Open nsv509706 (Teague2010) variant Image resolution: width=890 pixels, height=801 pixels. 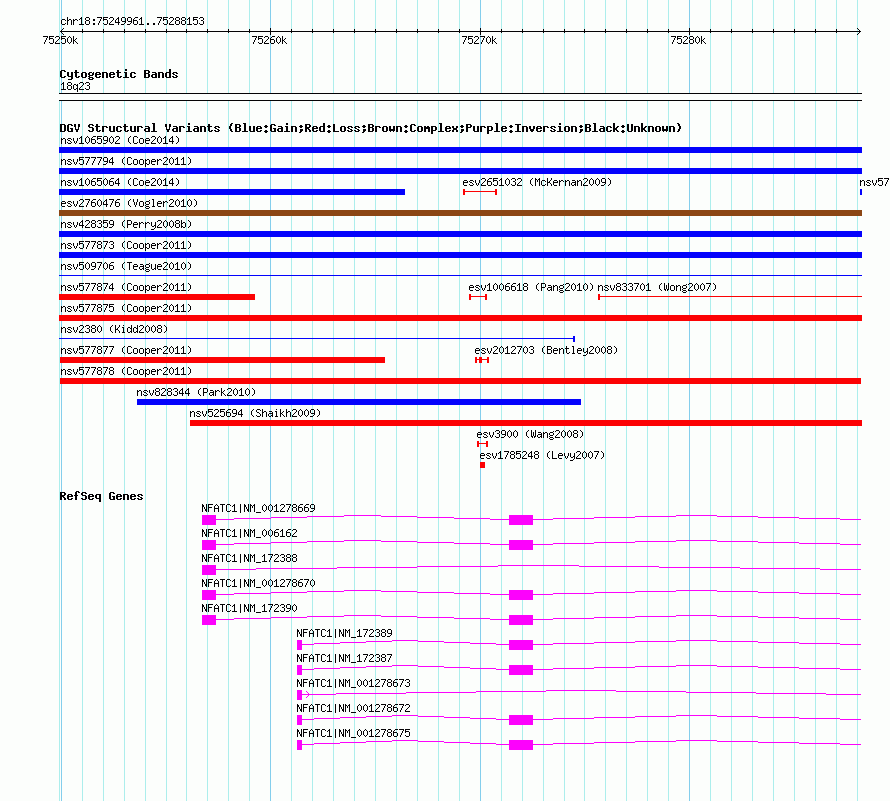[x=126, y=266]
